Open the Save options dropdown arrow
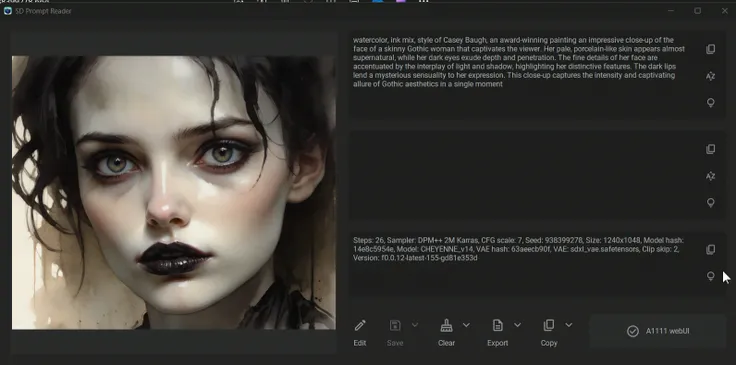 pyautogui.click(x=415, y=325)
